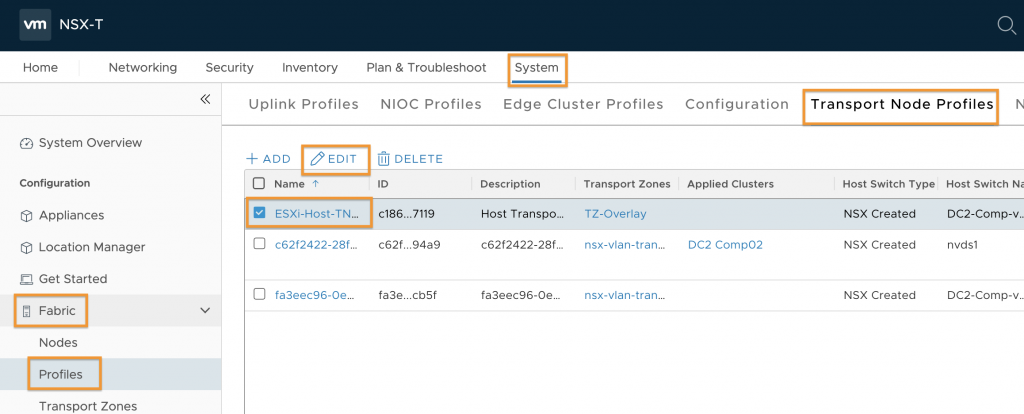
Task: Open the fa3eec96-0e profile link
Action: pos(315,295)
